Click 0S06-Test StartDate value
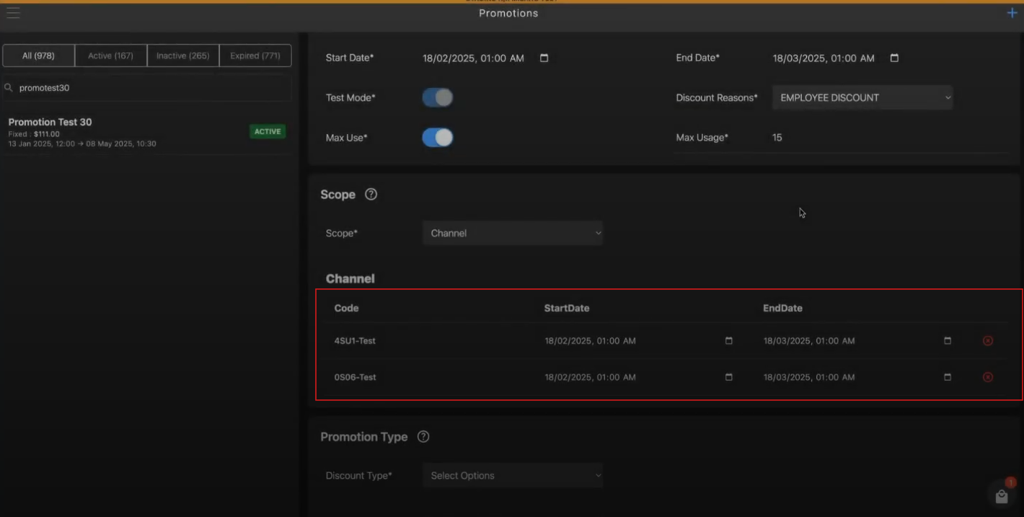1024x517 pixels. coord(590,377)
